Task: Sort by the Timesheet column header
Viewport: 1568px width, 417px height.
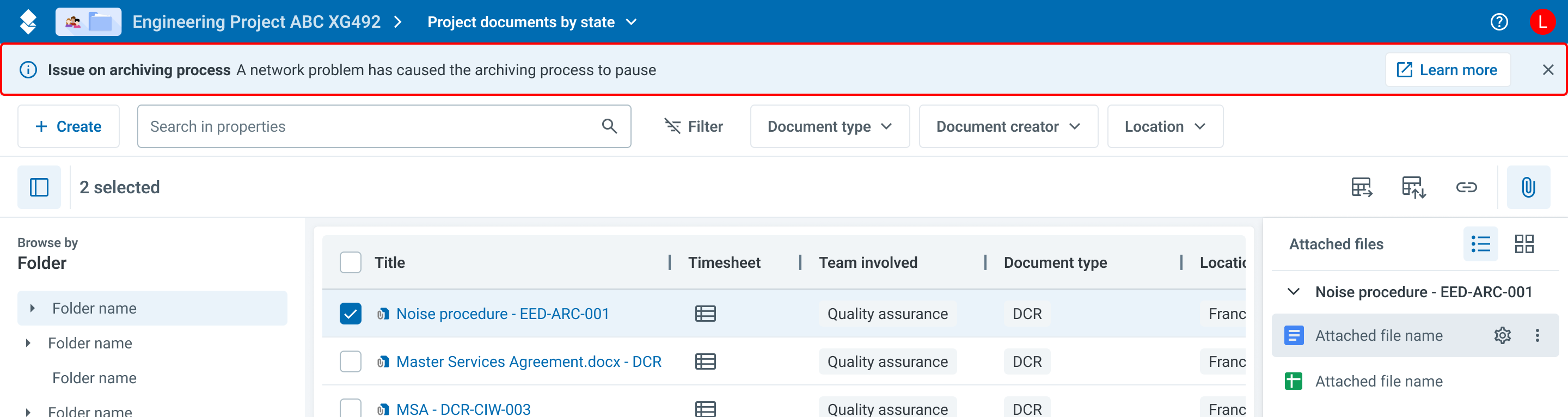Action: (x=724, y=263)
